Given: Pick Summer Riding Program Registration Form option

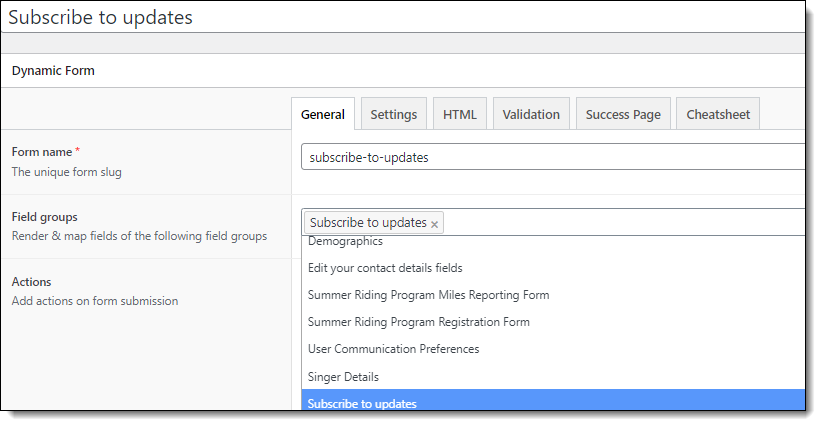Looking at the screenshot, I should (x=553, y=322).
